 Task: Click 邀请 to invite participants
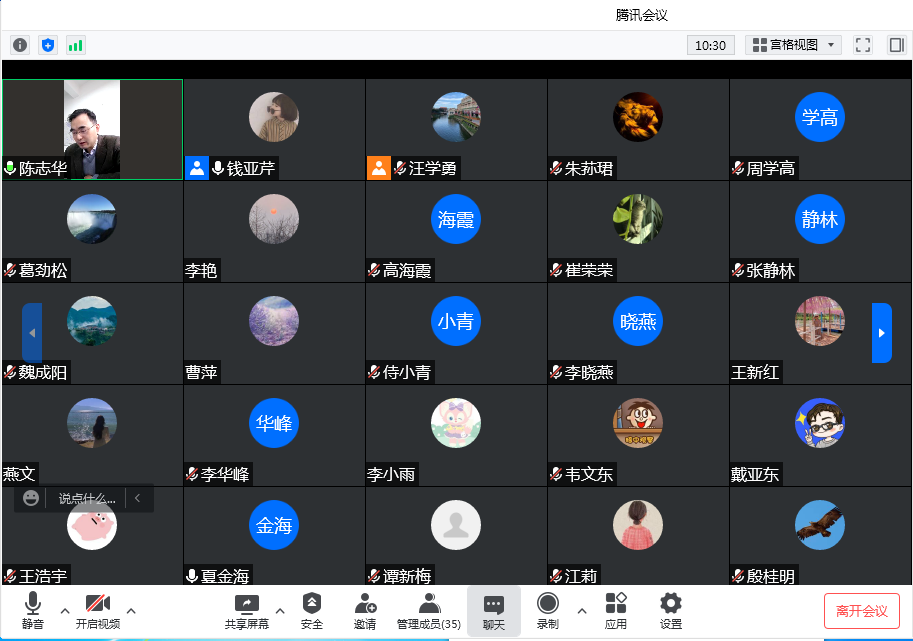point(365,610)
